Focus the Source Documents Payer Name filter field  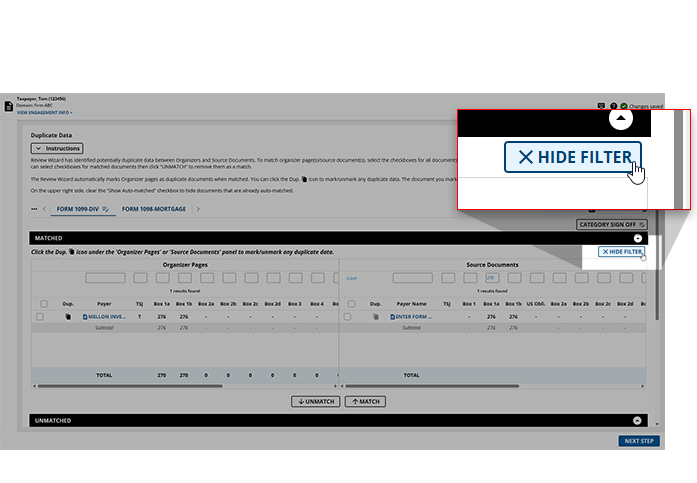pos(413,278)
